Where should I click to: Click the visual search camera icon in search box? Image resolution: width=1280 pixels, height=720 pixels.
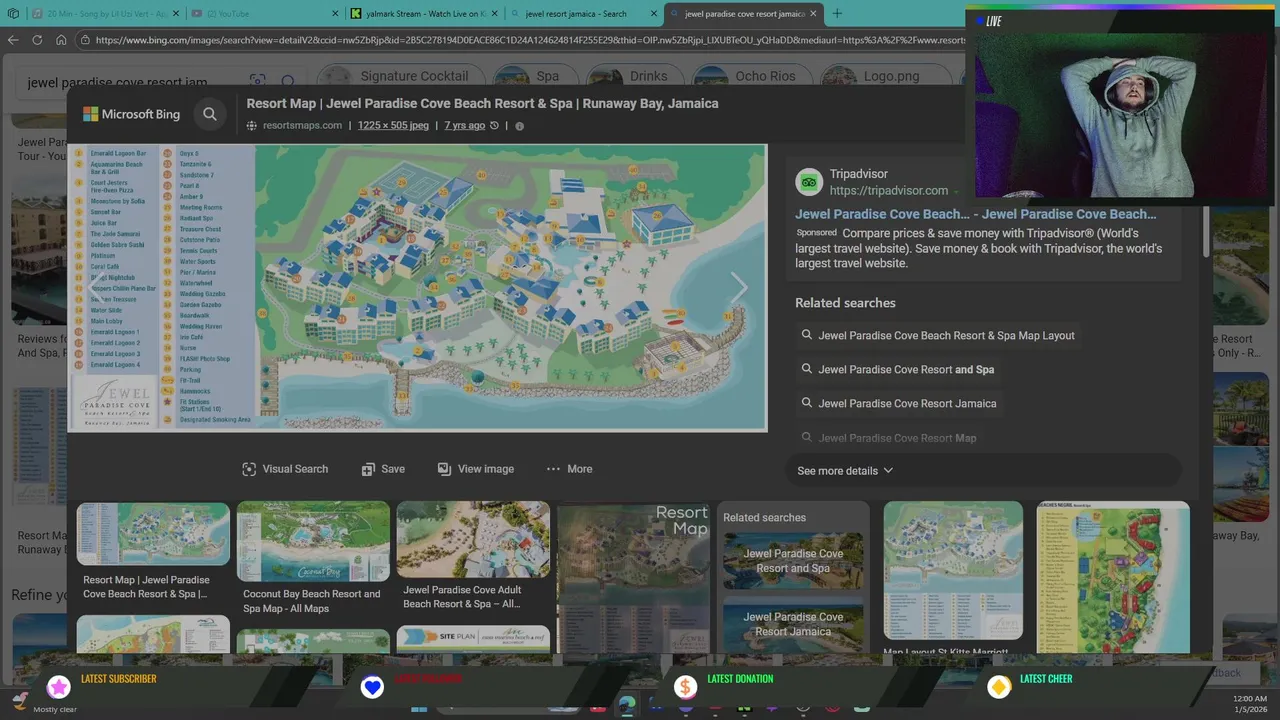(258, 82)
